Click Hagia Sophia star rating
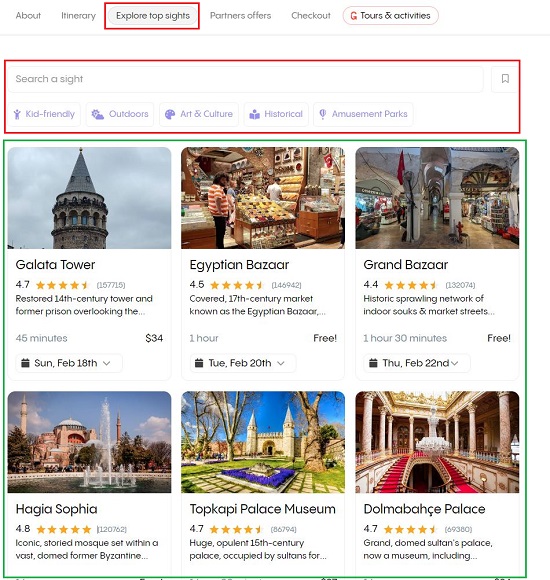Screen dimensions: 550x580 (x=64, y=529)
